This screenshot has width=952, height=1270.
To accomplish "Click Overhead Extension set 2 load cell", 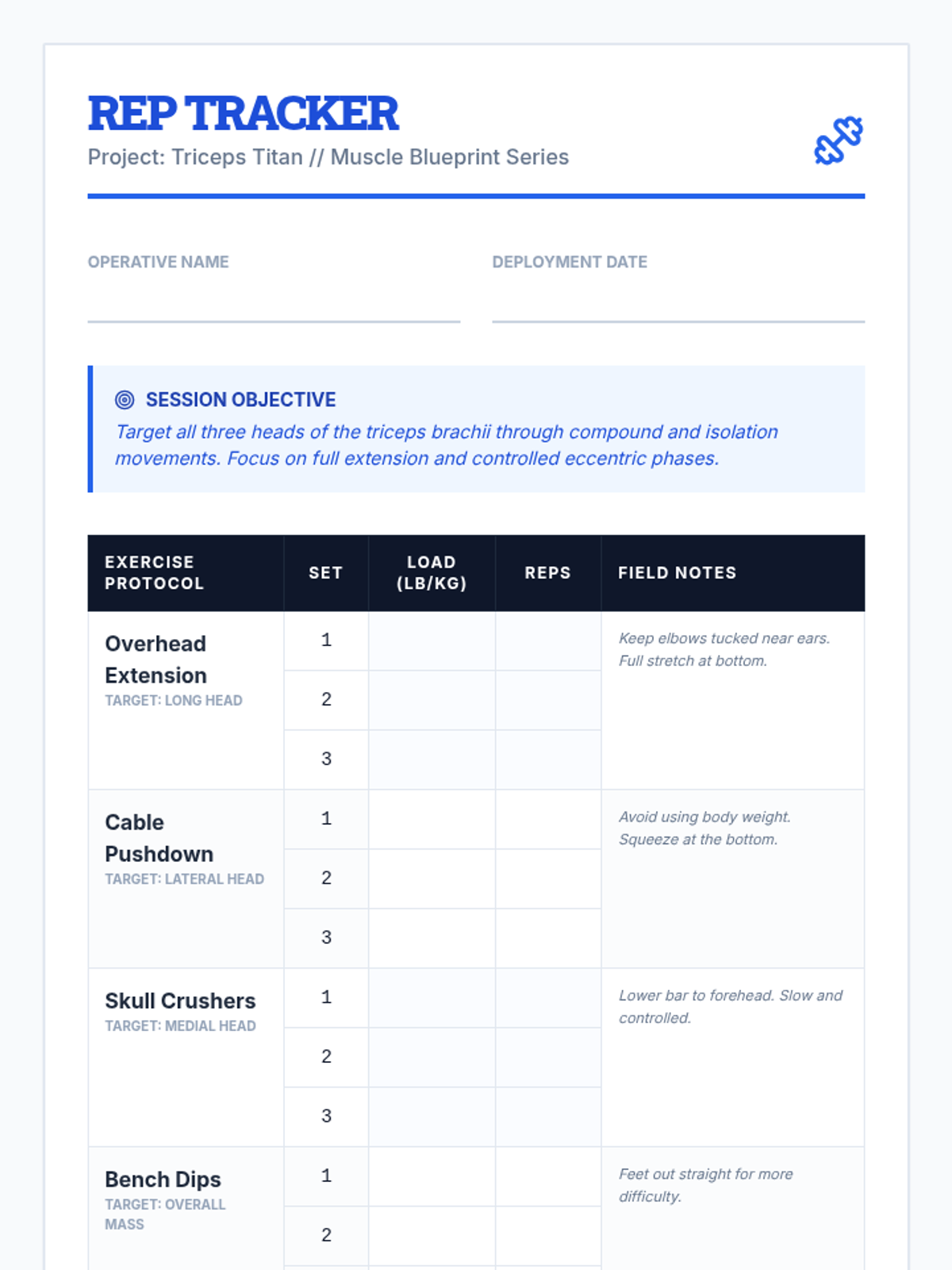I will [x=432, y=700].
